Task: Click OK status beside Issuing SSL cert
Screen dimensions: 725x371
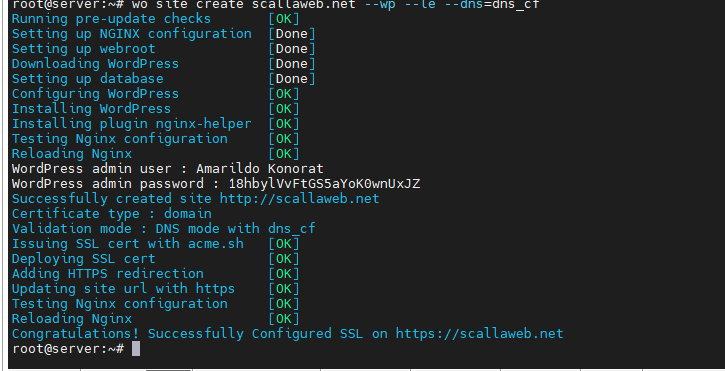Action: [x=284, y=244]
